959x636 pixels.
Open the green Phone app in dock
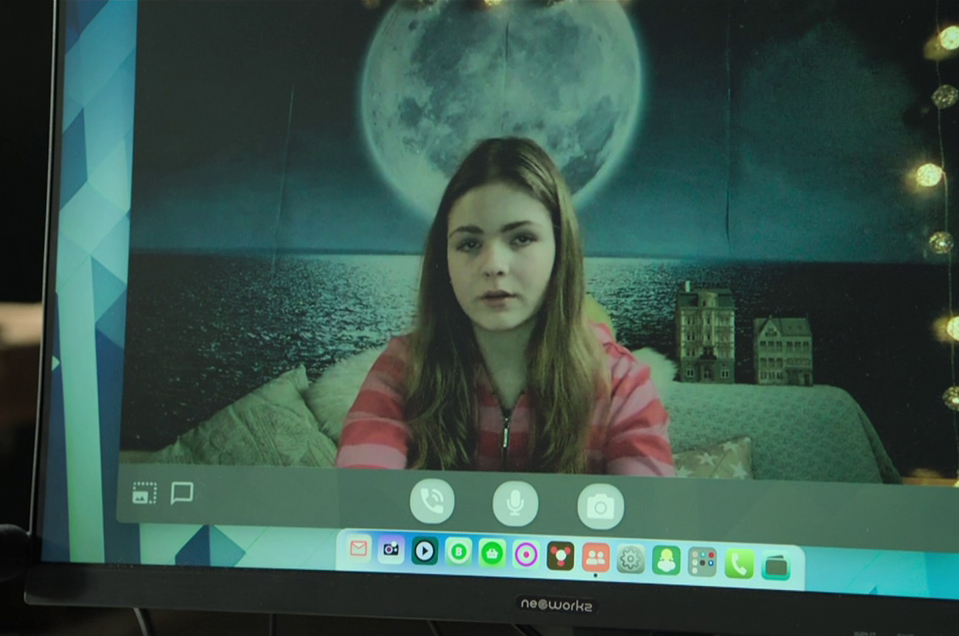(x=739, y=564)
